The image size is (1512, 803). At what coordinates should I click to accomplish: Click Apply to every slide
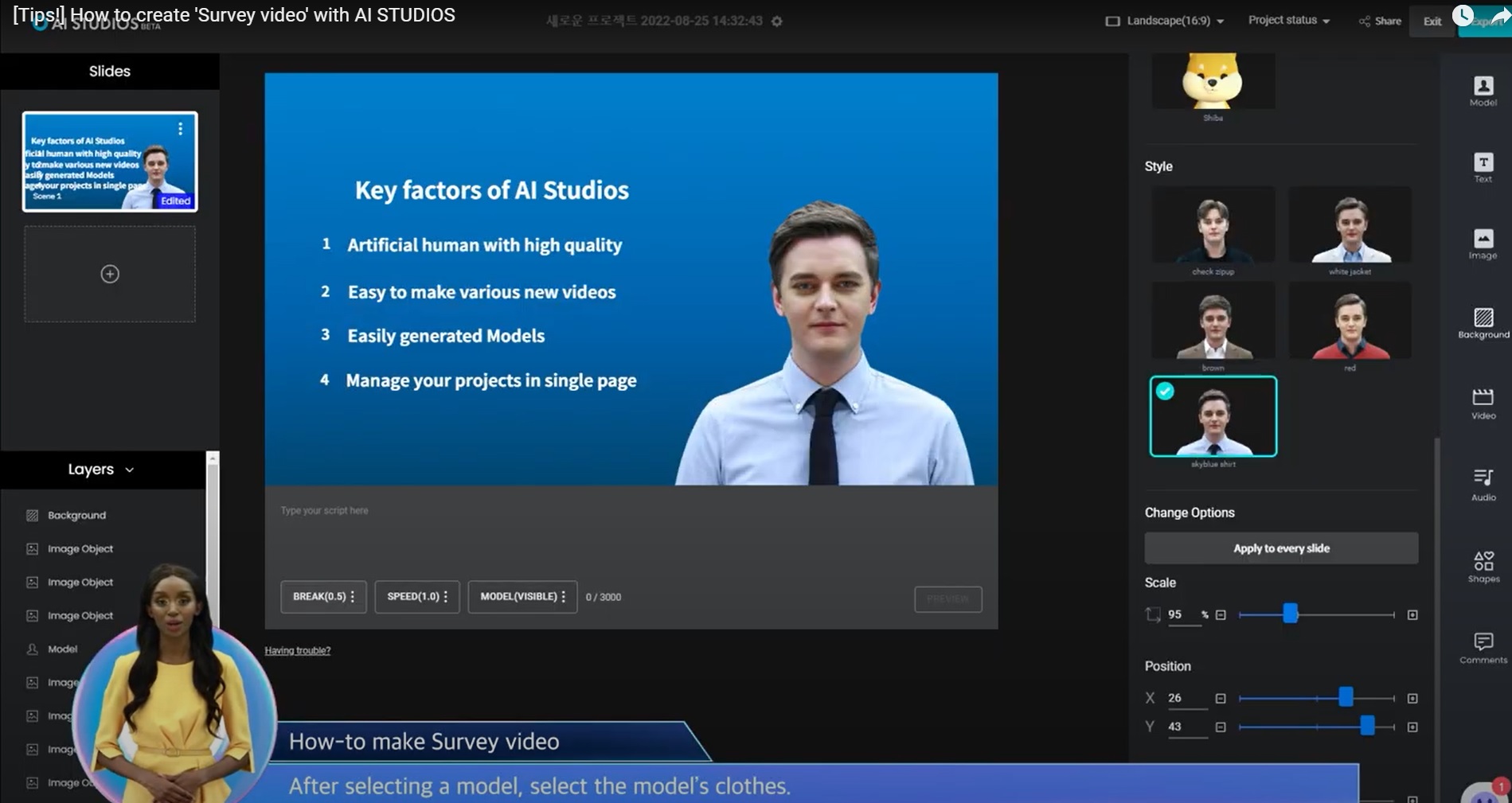(1281, 548)
